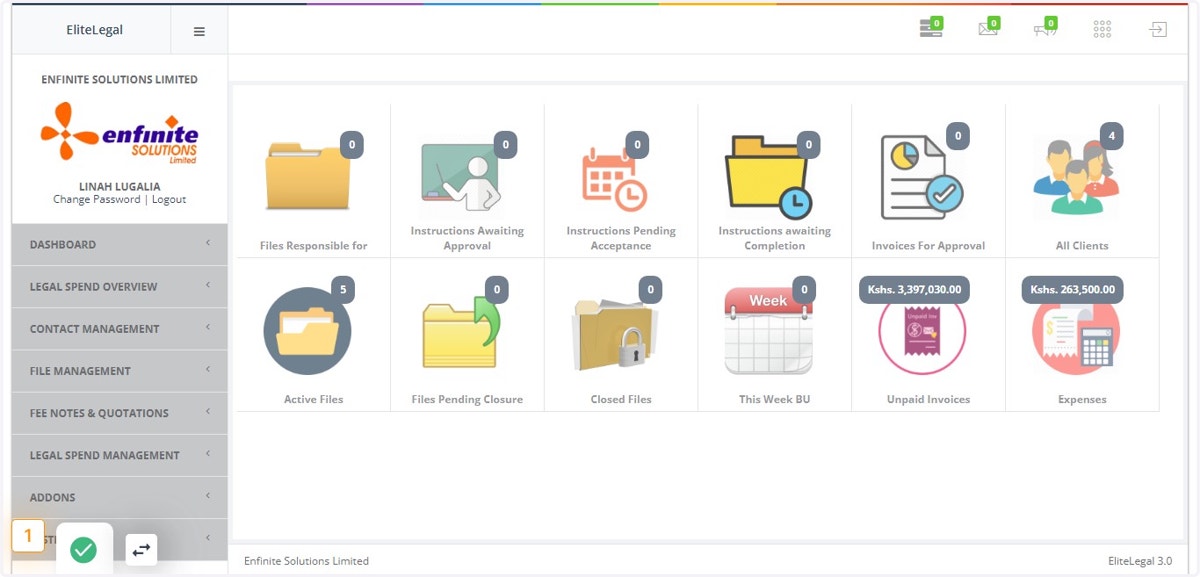The height and width of the screenshot is (577, 1200).
Task: Expand the CONTACT MANAGEMENT menu
Action: tap(120, 328)
